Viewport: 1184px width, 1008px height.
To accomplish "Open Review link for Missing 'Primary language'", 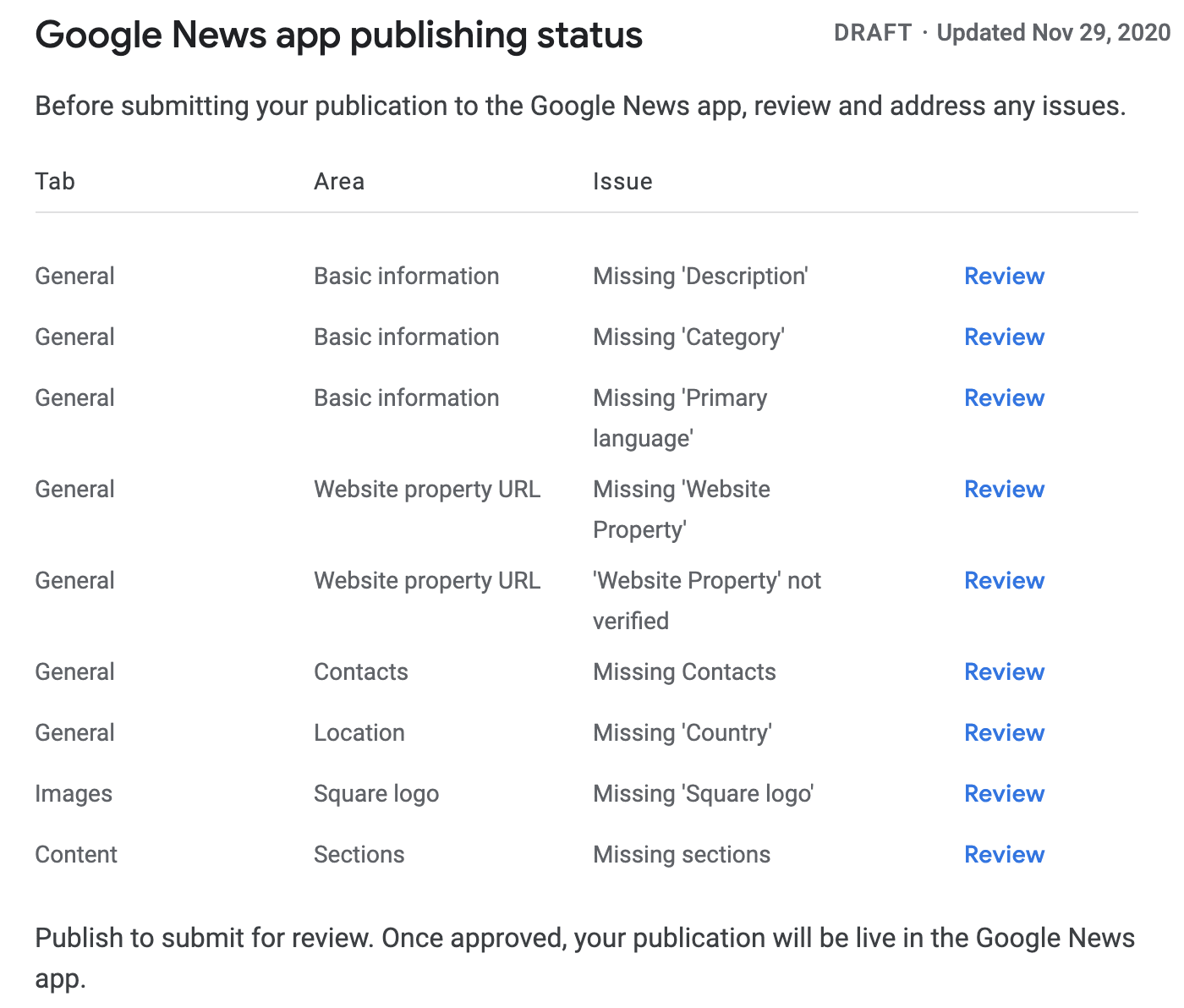I will click(1004, 397).
